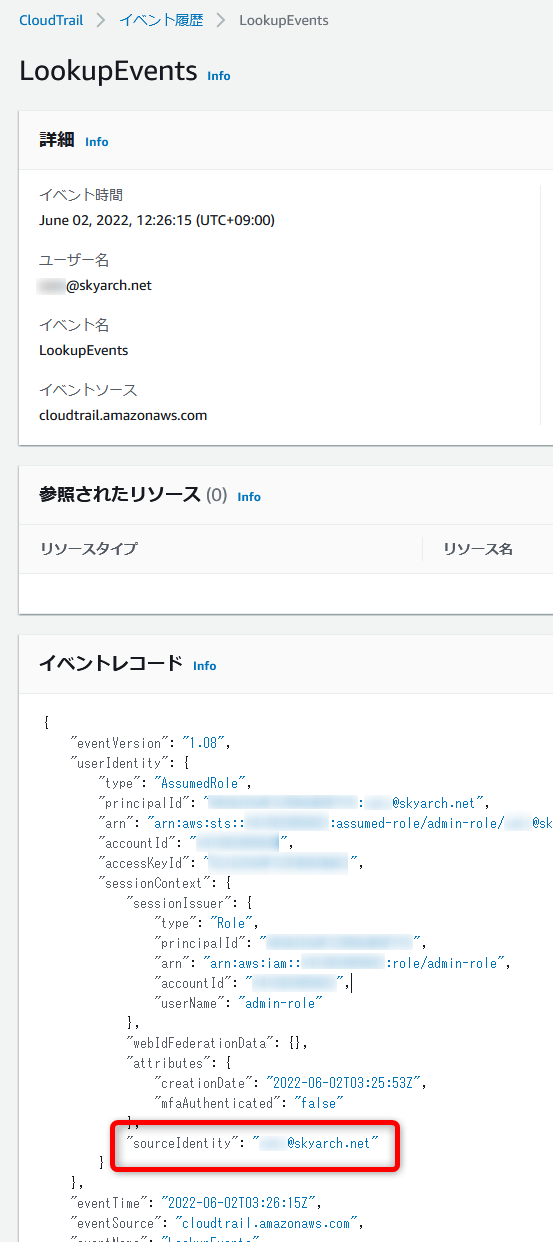Select the event time June 02, 2022 value

157,220
